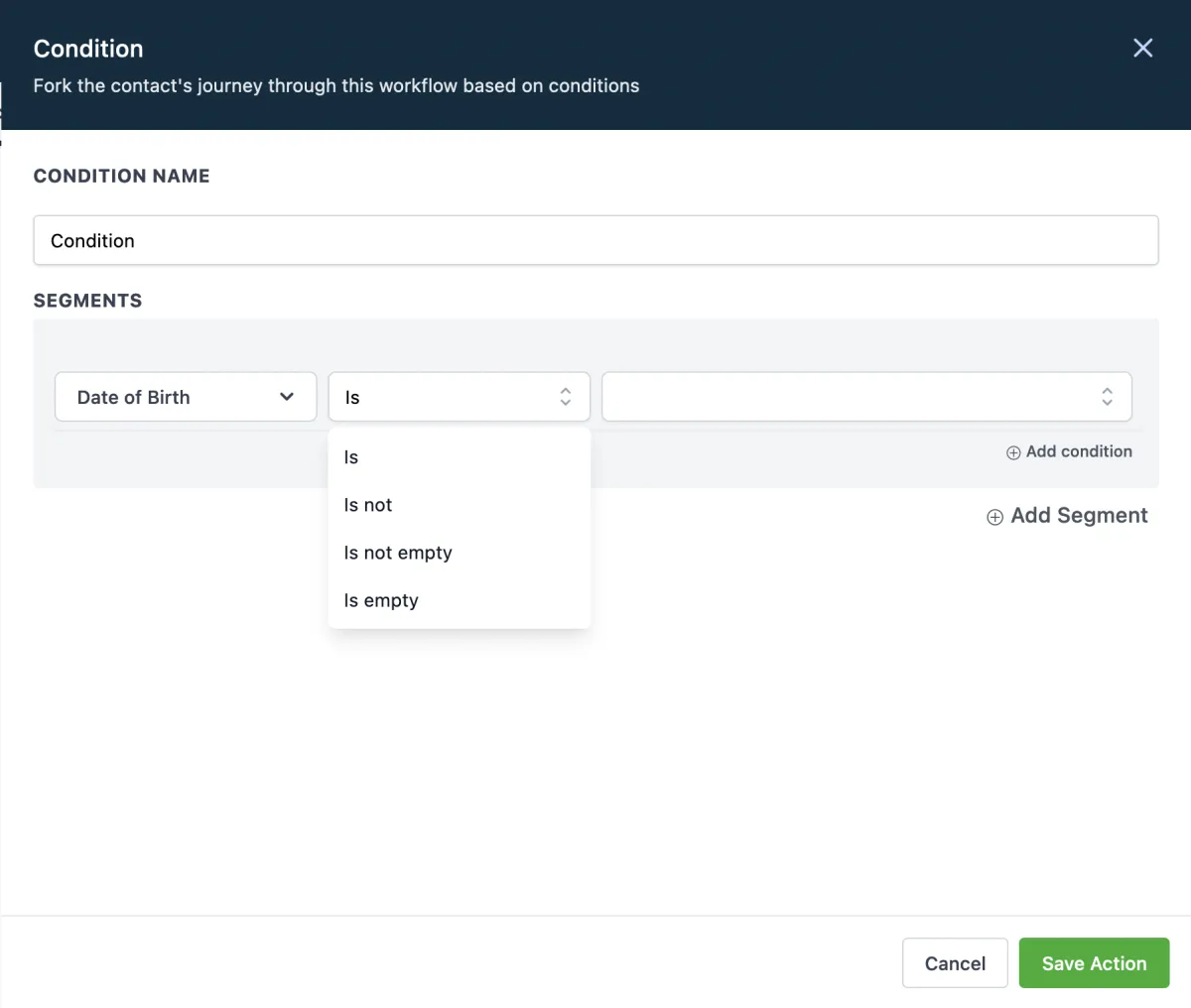The width and height of the screenshot is (1191, 1008).
Task: Focus the Condition name text field
Action: 595,241
